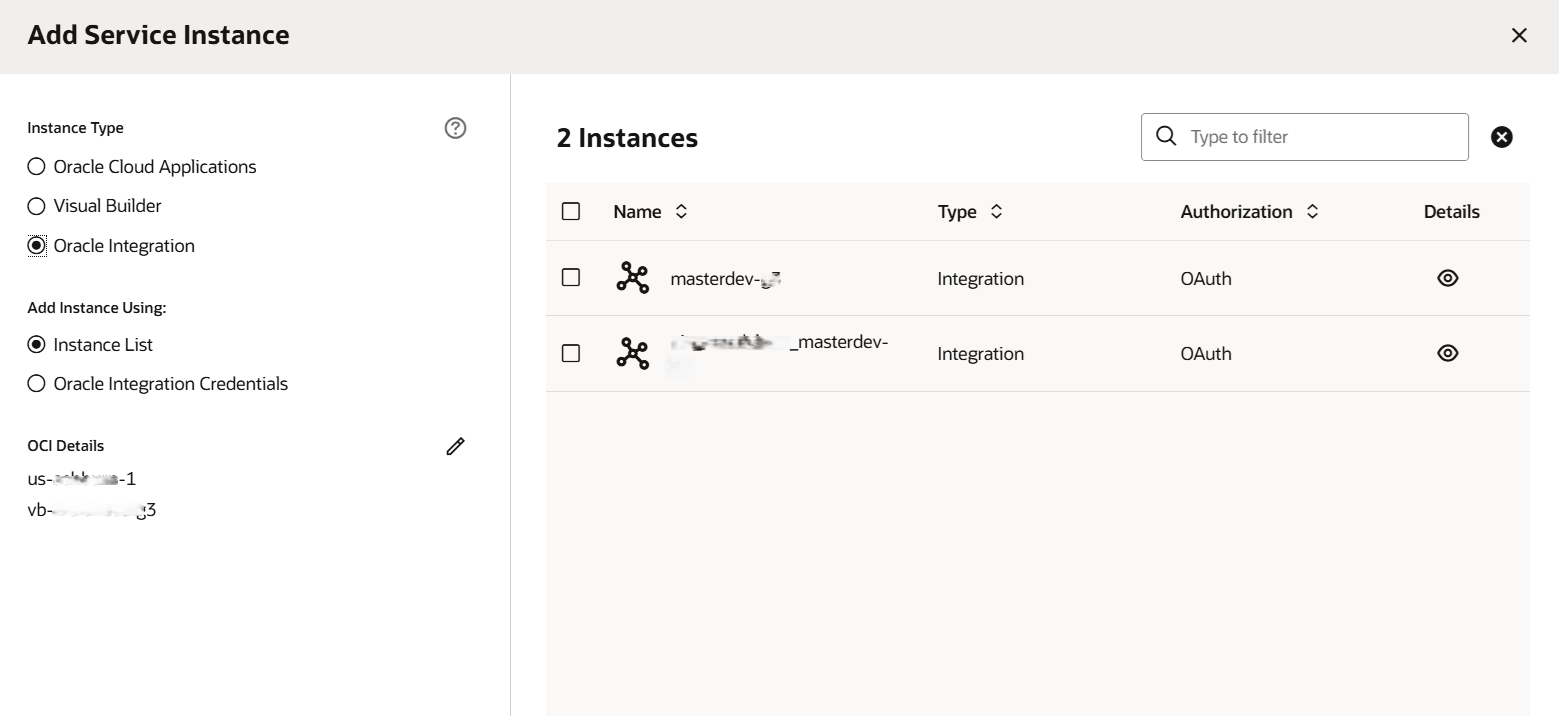Click integration icon of first masterdev row
The height and width of the screenshot is (716, 1559).
click(x=632, y=278)
